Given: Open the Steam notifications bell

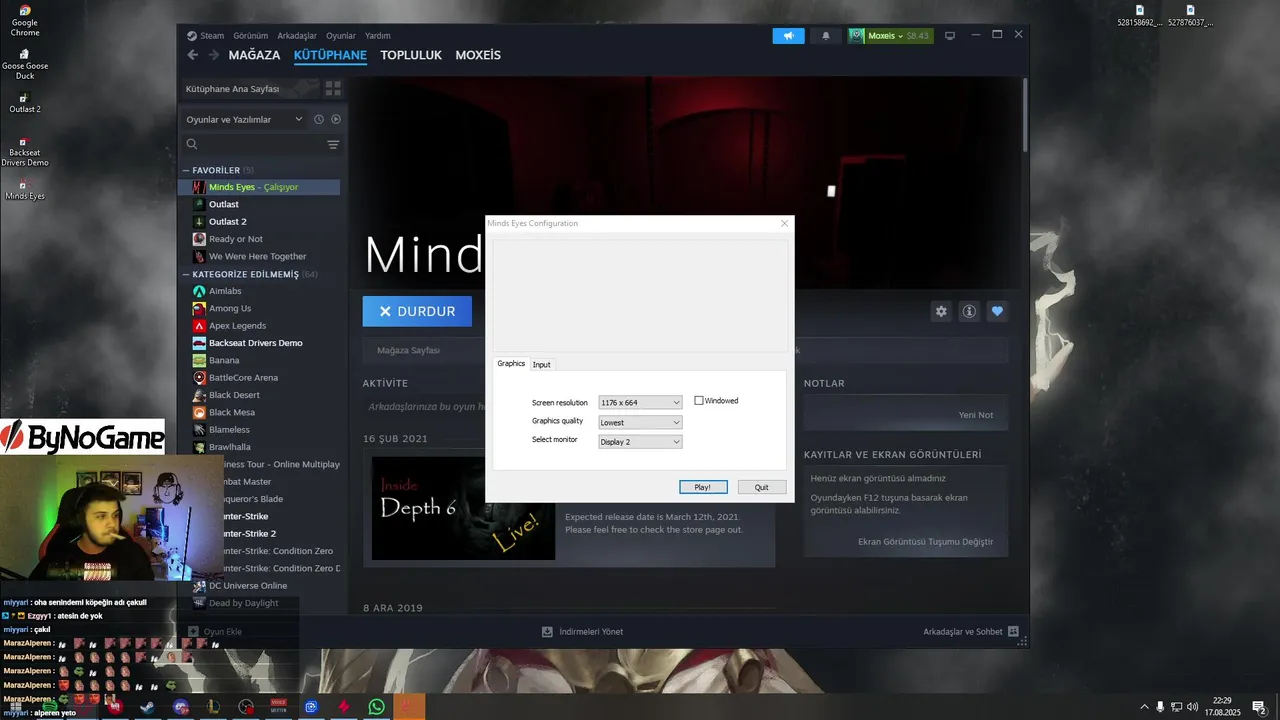Looking at the screenshot, I should [826, 36].
